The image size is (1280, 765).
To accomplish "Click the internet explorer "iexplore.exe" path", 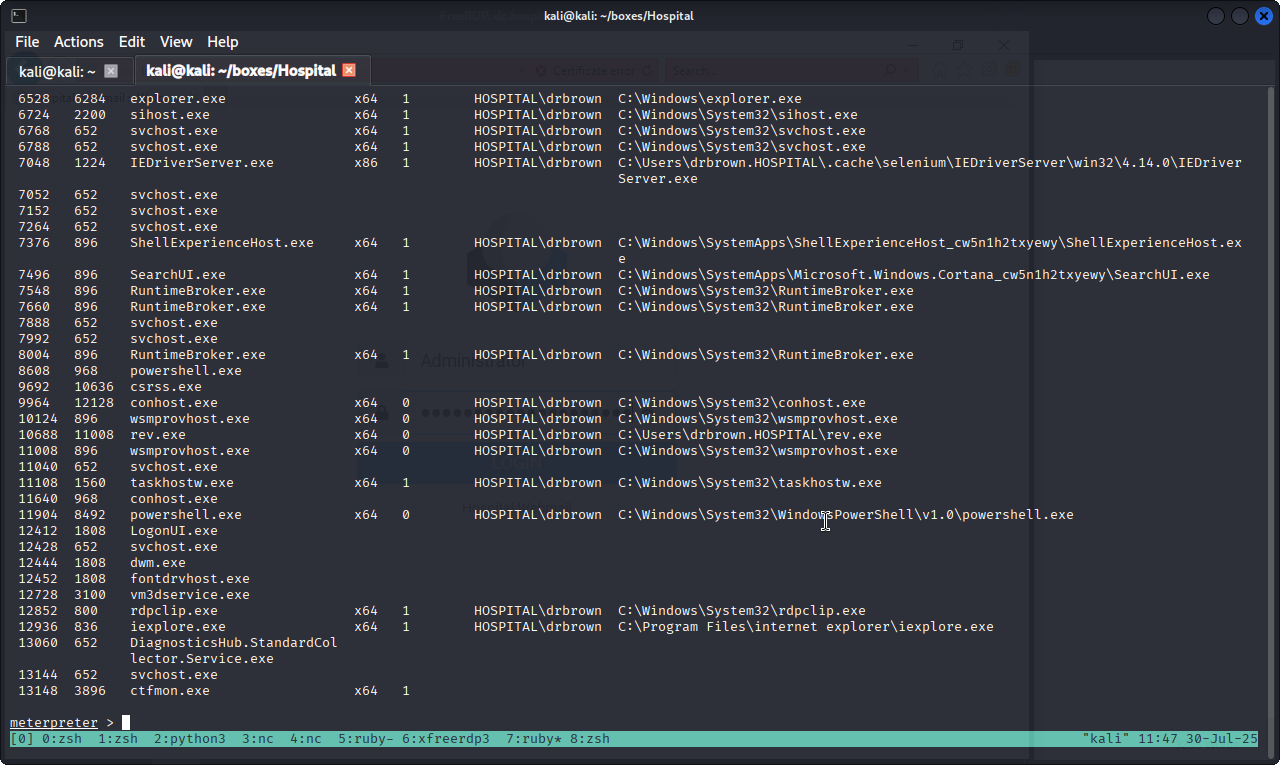I will (806, 627).
